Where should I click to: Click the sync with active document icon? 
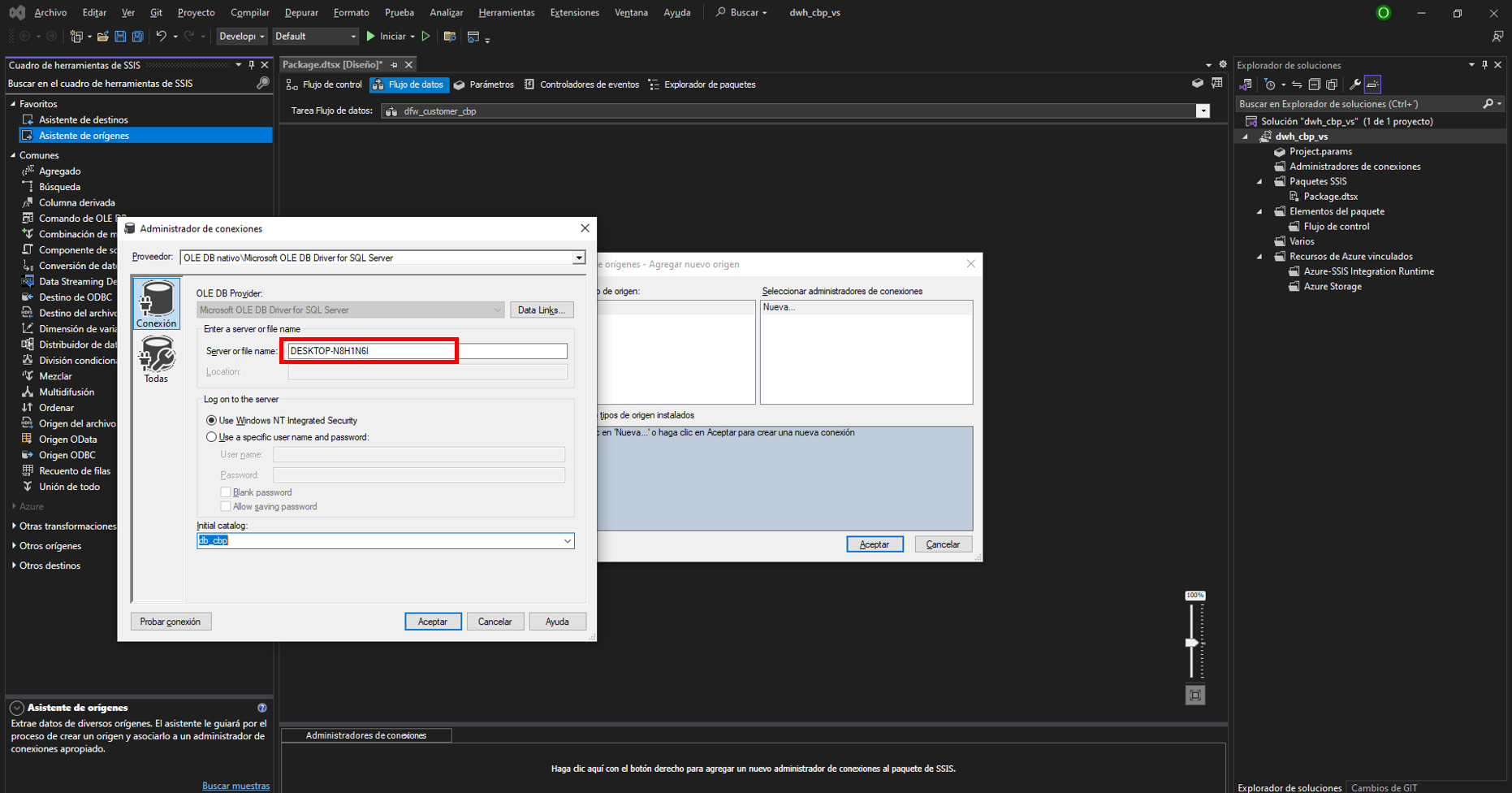(x=1297, y=84)
